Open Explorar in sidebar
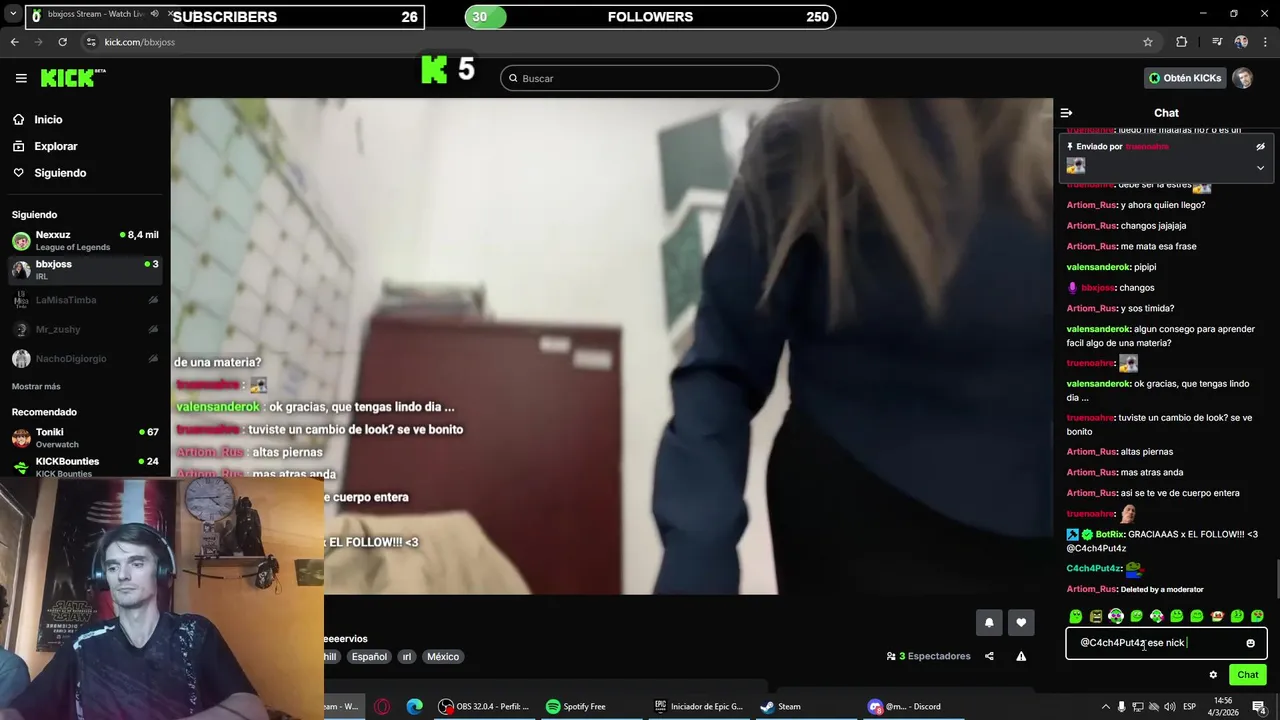1280x720 pixels. pyautogui.click(x=55, y=146)
